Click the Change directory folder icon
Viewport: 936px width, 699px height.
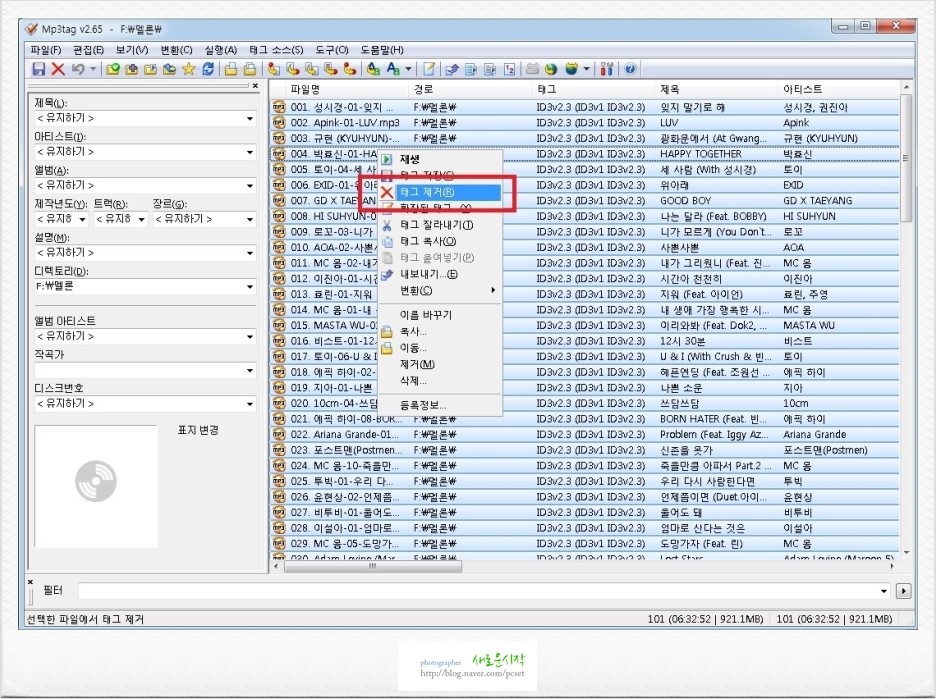pyautogui.click(x=113, y=69)
